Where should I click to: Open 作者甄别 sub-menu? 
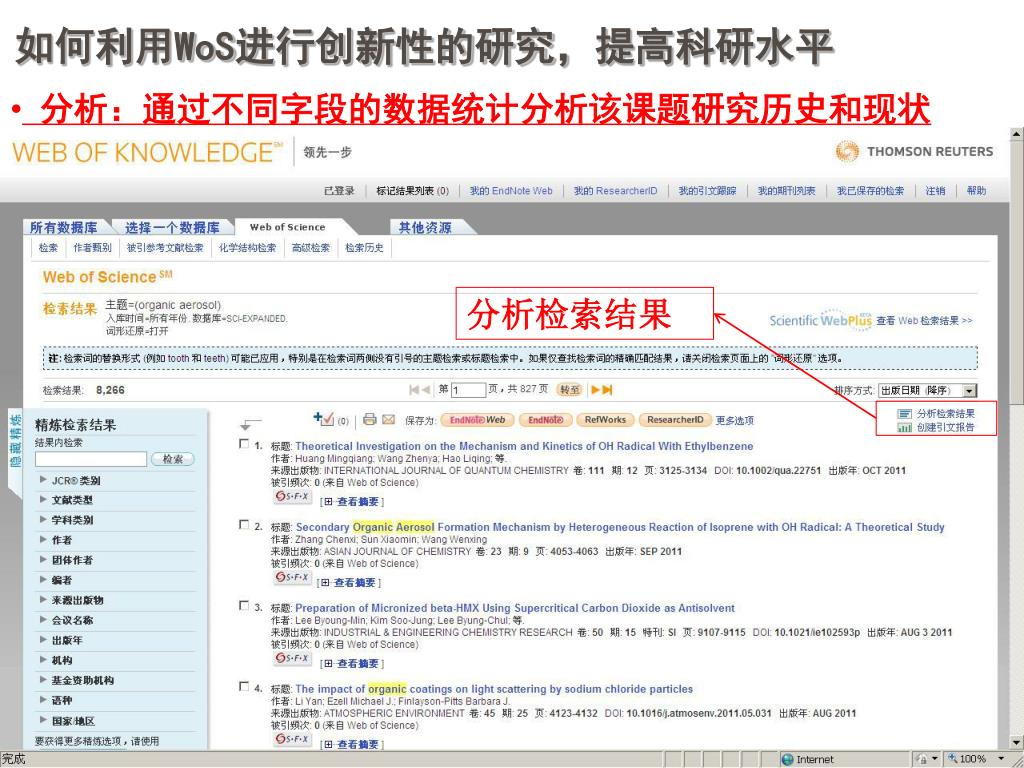pyautogui.click(x=92, y=248)
